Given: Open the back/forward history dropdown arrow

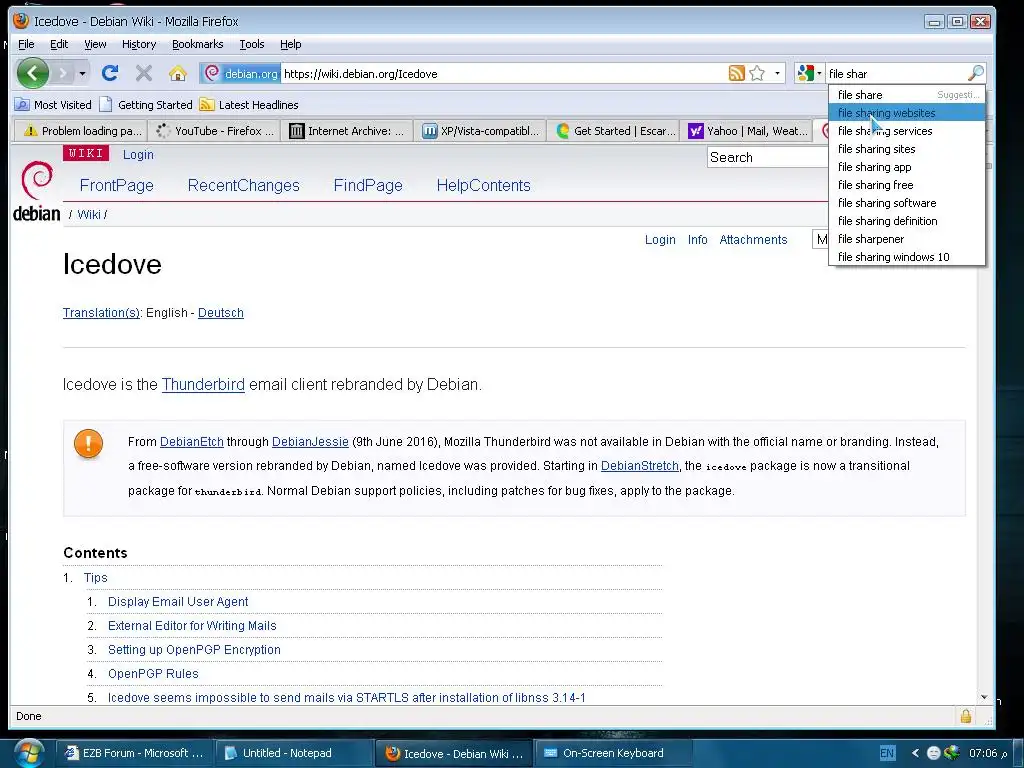Looking at the screenshot, I should 82,73.
